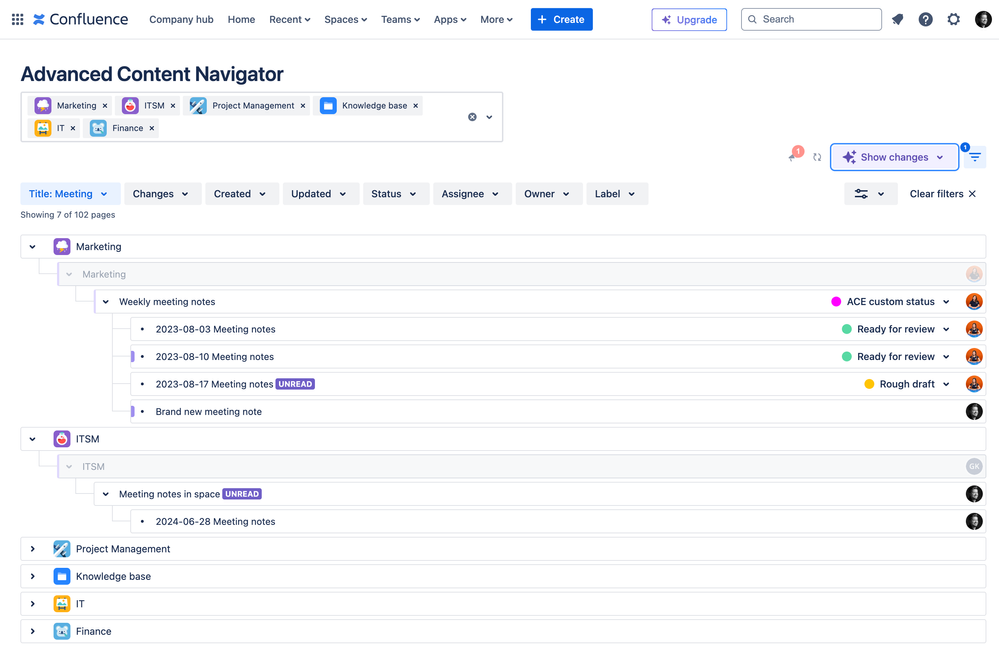Change status of 2023-08-10 Meeting notes
Image resolution: width=999 pixels, height=658 pixels.
click(x=896, y=357)
